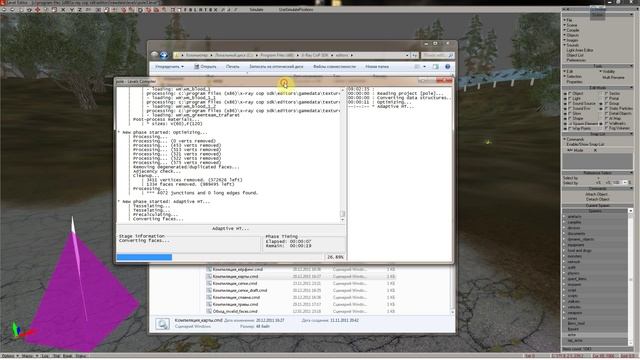The image size is (640, 360).
Task: Select the Shape edit mode
Action: 576,118
